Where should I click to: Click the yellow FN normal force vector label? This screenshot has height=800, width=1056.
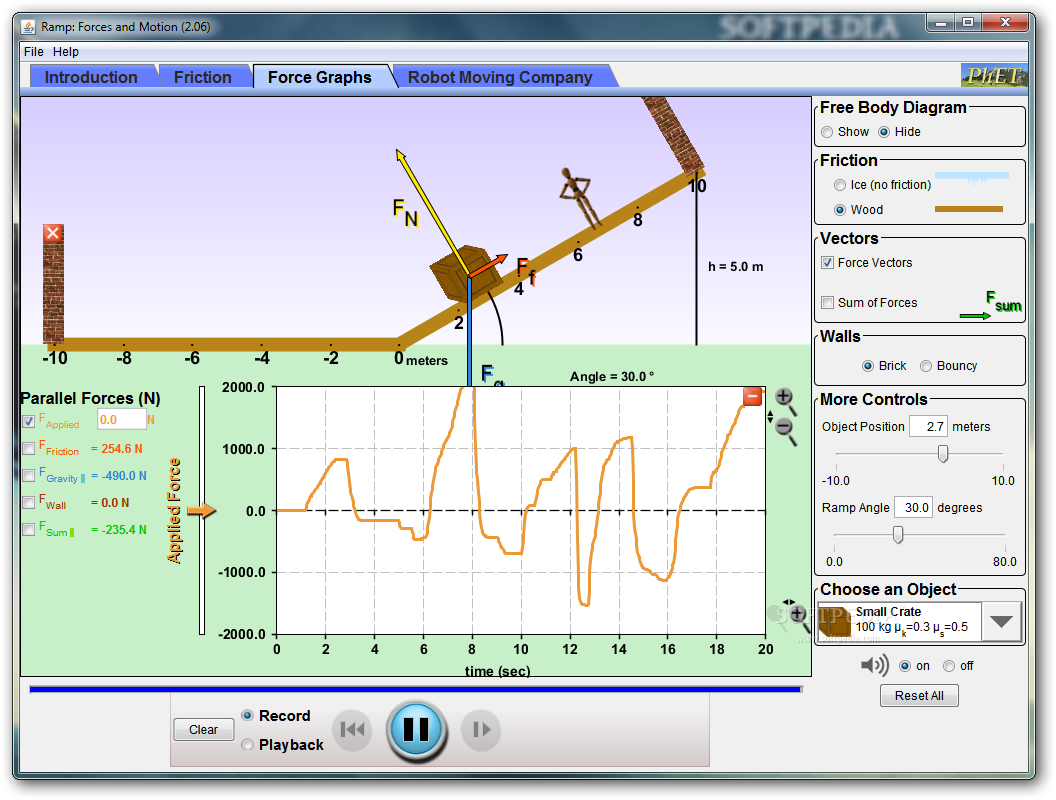point(405,213)
